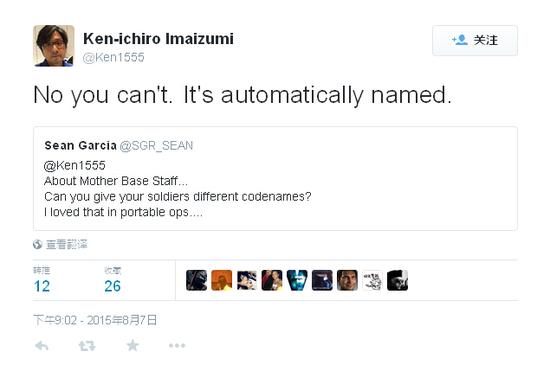The height and width of the screenshot is (365, 550).
Task: Open the more options ellipsis
Action: coord(177,345)
